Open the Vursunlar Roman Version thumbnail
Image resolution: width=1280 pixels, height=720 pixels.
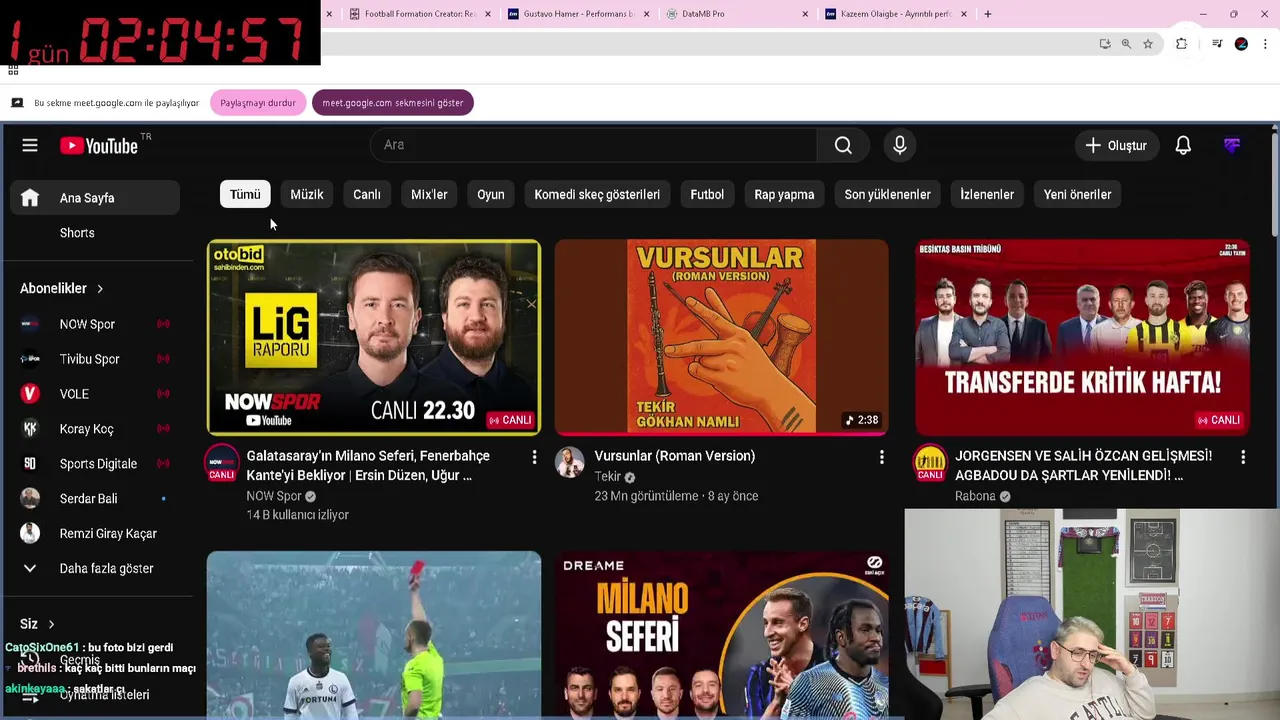click(x=721, y=337)
